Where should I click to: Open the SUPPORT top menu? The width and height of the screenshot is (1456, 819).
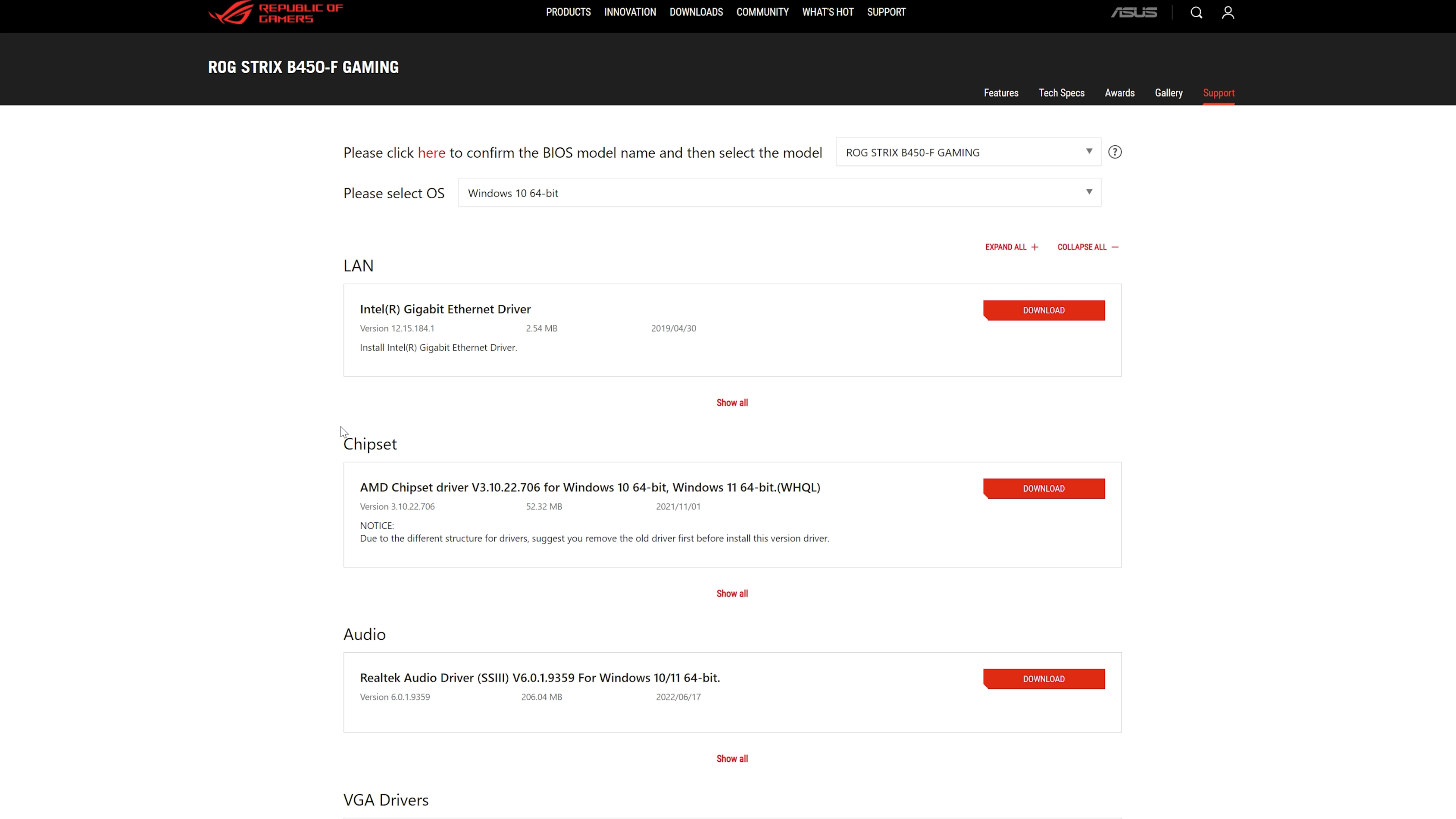click(x=886, y=12)
